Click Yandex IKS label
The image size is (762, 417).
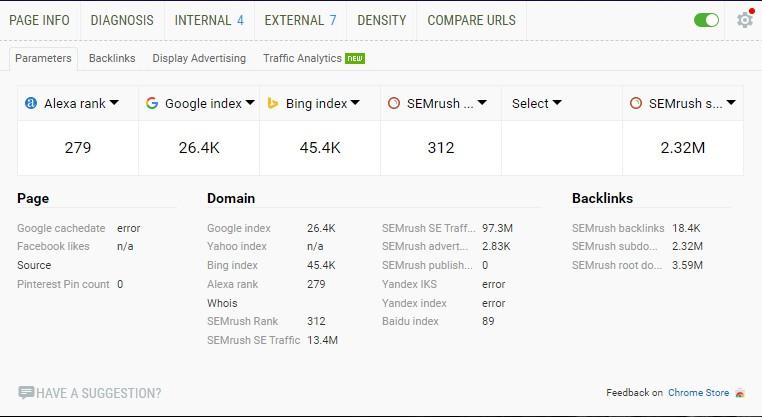pos(409,284)
